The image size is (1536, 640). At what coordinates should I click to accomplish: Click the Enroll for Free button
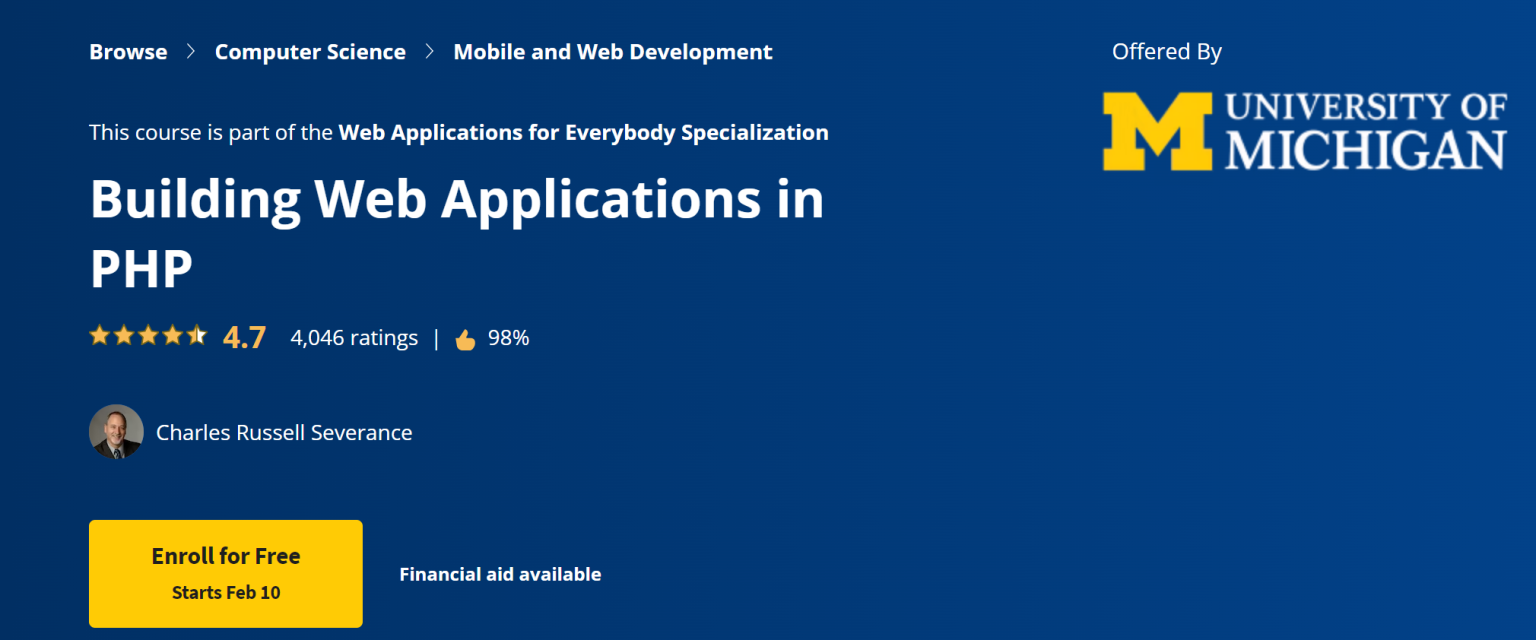[x=225, y=573]
